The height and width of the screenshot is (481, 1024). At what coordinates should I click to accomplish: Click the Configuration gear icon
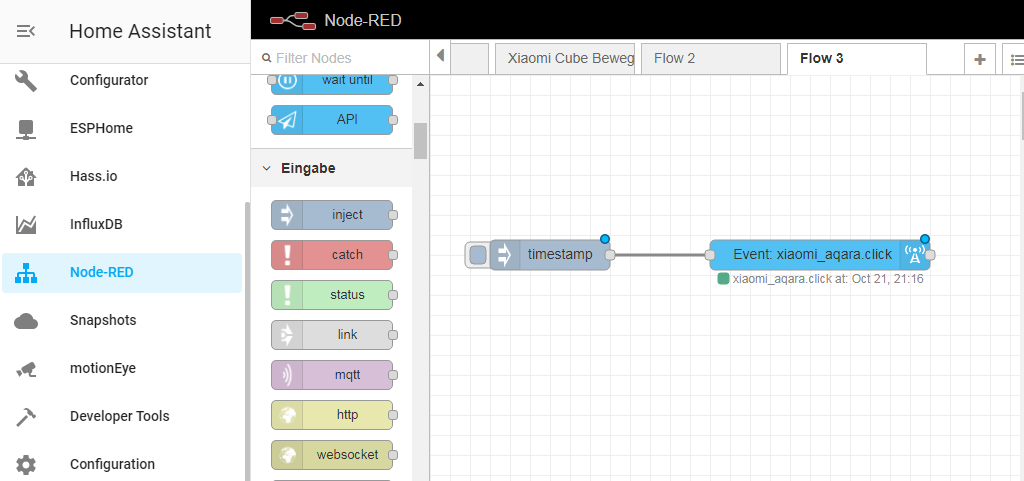tap(26, 465)
